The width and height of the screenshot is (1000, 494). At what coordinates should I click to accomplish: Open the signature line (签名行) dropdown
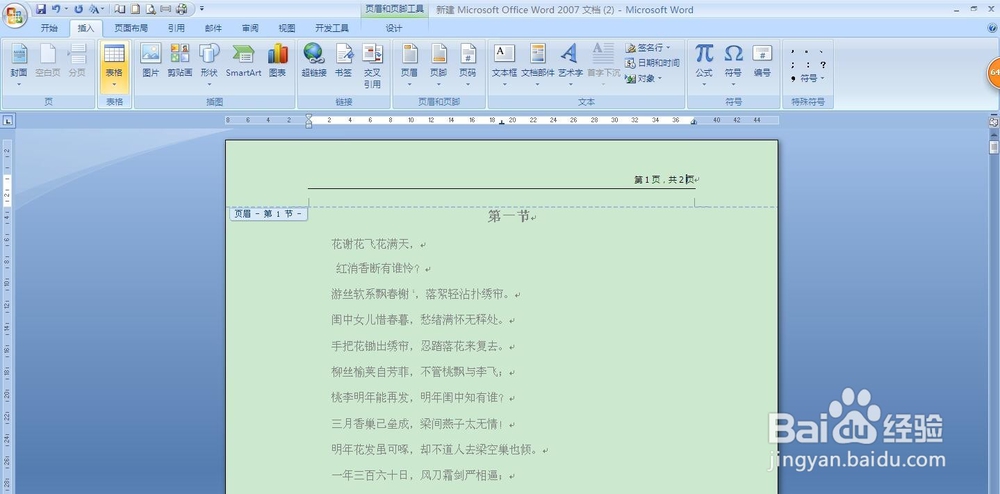point(648,48)
